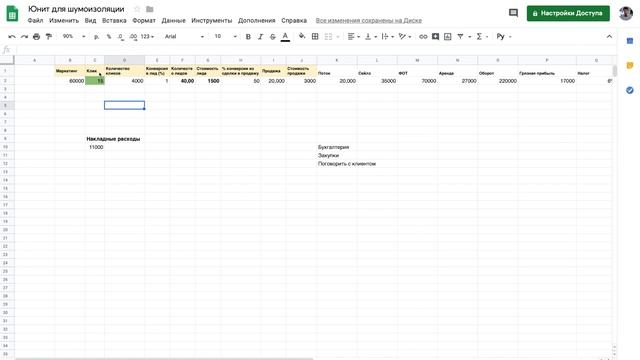
Task: Open the Дополнения menu
Action: tap(256, 20)
